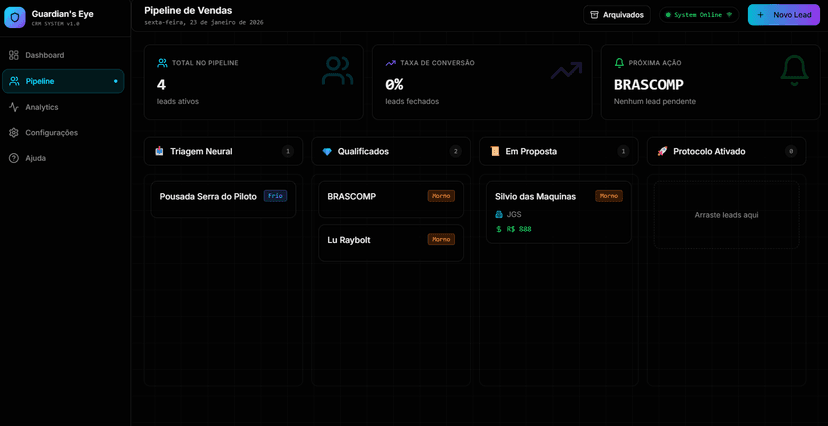Go to Analytics in the sidebar
The image size is (828, 426).
[x=63, y=107]
